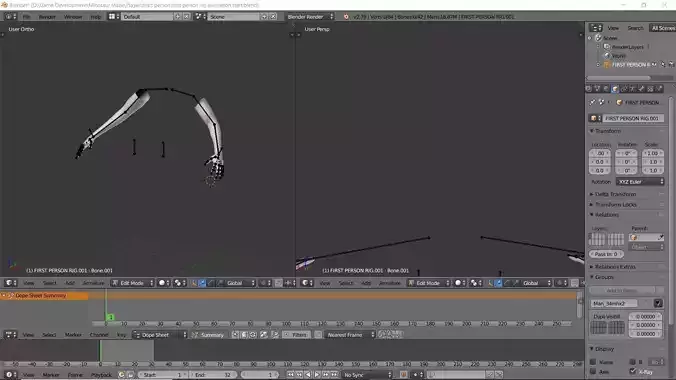Image resolution: width=676 pixels, height=380 pixels.
Task: Collapse the Groups panel
Action: tap(604, 277)
